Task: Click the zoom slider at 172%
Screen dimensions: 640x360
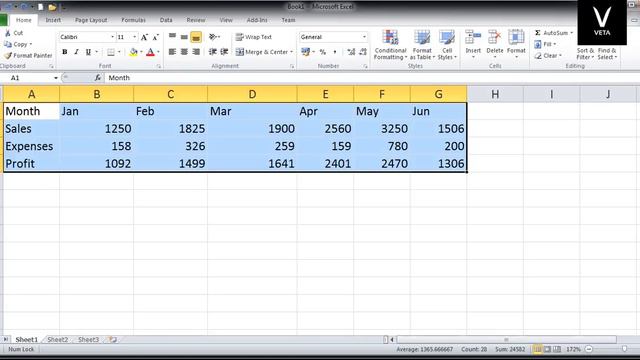Action: click(624, 349)
